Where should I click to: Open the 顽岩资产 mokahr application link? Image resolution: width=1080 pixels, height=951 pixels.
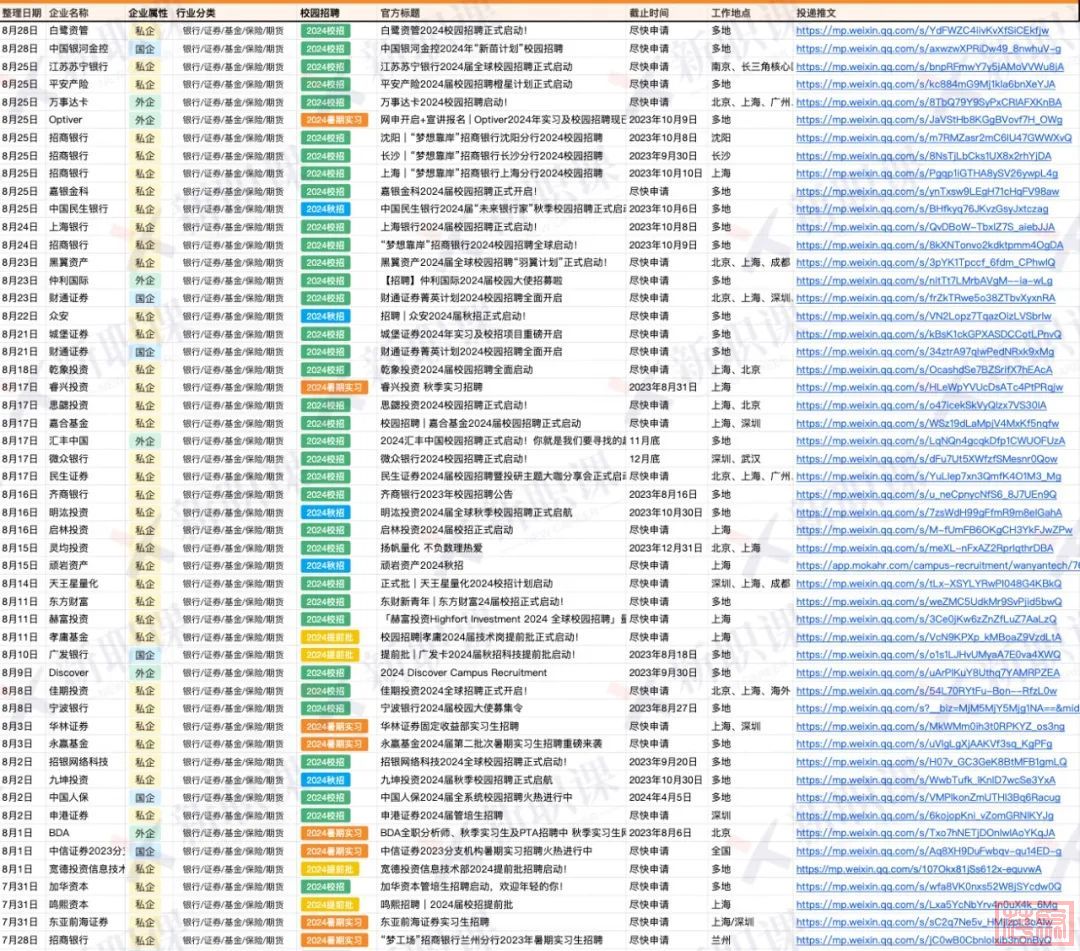pyautogui.click(x=938, y=565)
